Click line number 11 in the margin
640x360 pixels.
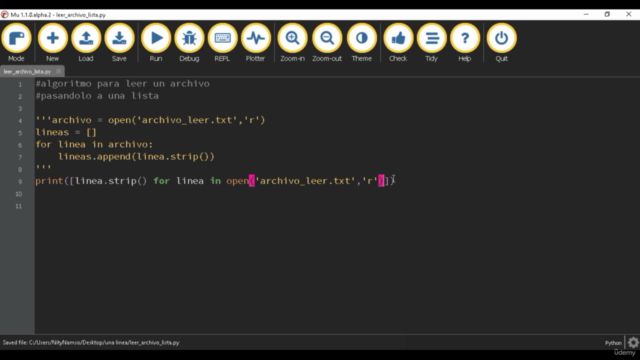(x=19, y=206)
